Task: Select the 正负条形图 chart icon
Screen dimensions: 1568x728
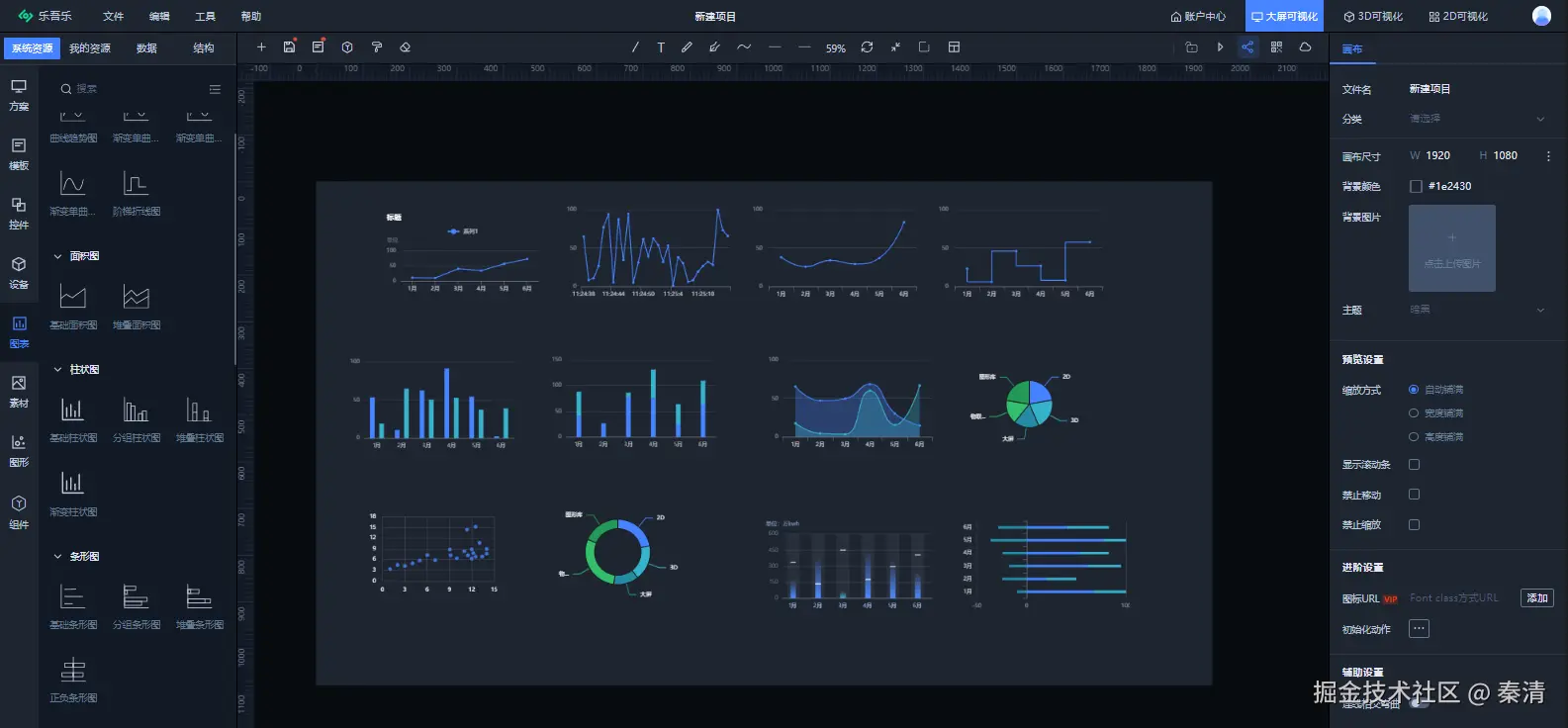Action: pyautogui.click(x=73, y=670)
